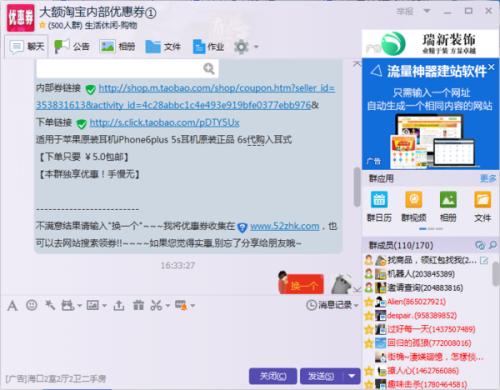Click the 瑞新装饰 ad banner
Viewport: 500px width, 390px height.
[430, 44]
